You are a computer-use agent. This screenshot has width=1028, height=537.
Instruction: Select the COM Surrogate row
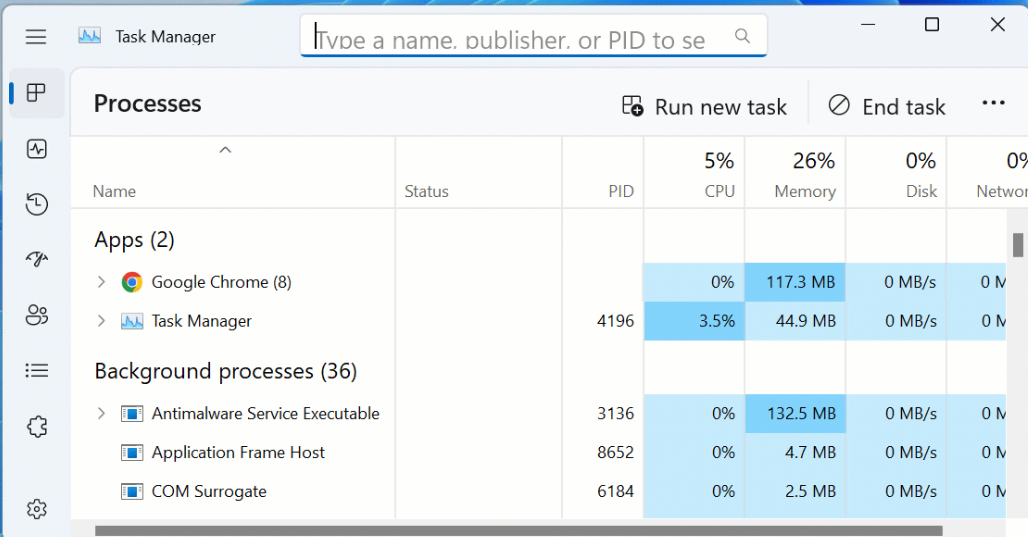538,491
